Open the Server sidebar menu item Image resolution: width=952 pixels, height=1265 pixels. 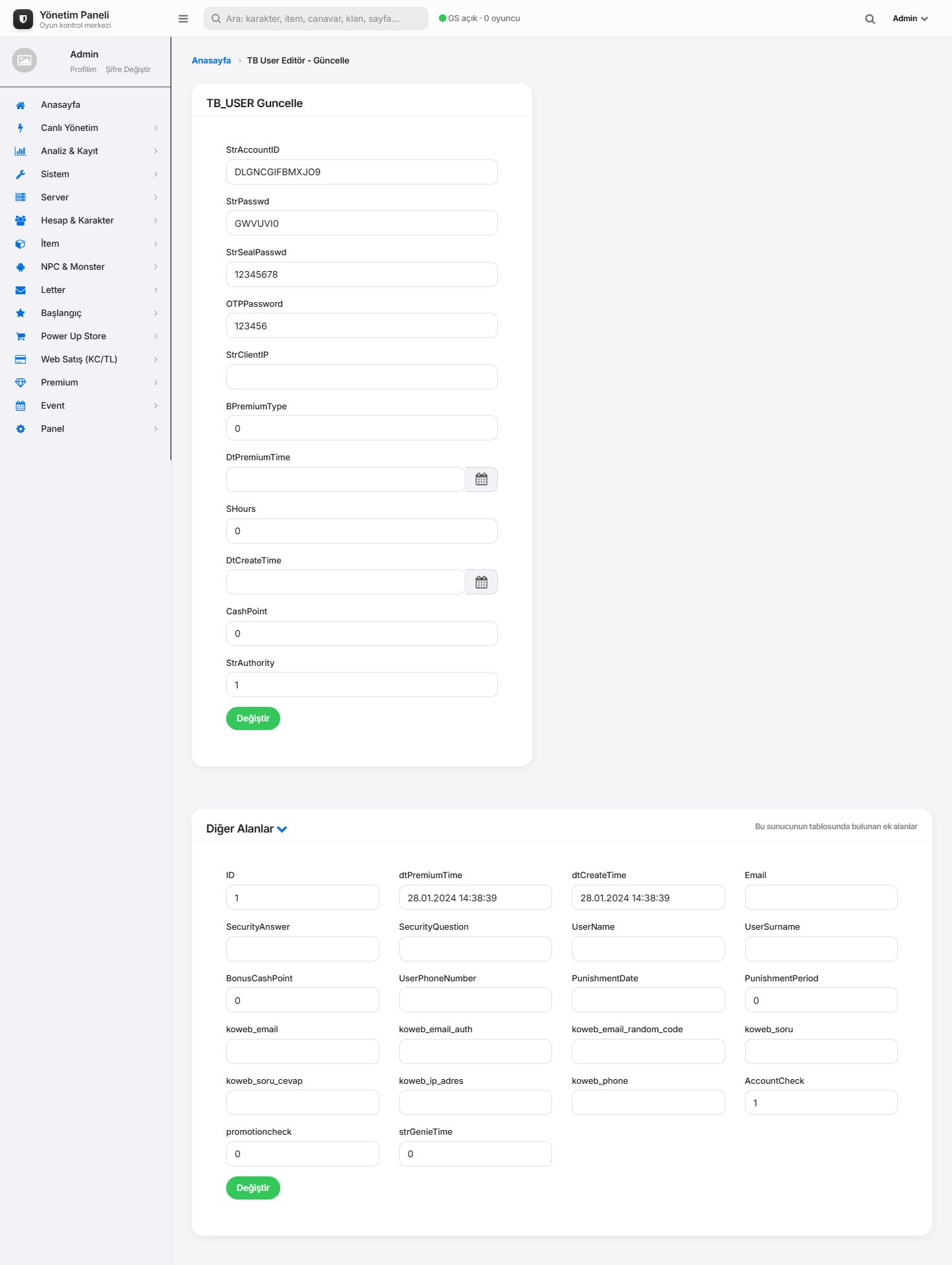click(85, 198)
